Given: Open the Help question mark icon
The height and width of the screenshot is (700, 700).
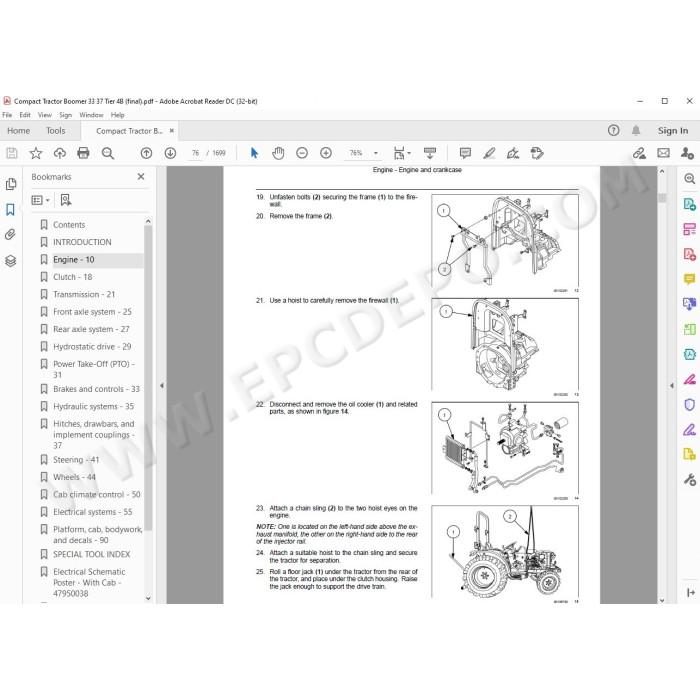Looking at the screenshot, I should (x=613, y=130).
